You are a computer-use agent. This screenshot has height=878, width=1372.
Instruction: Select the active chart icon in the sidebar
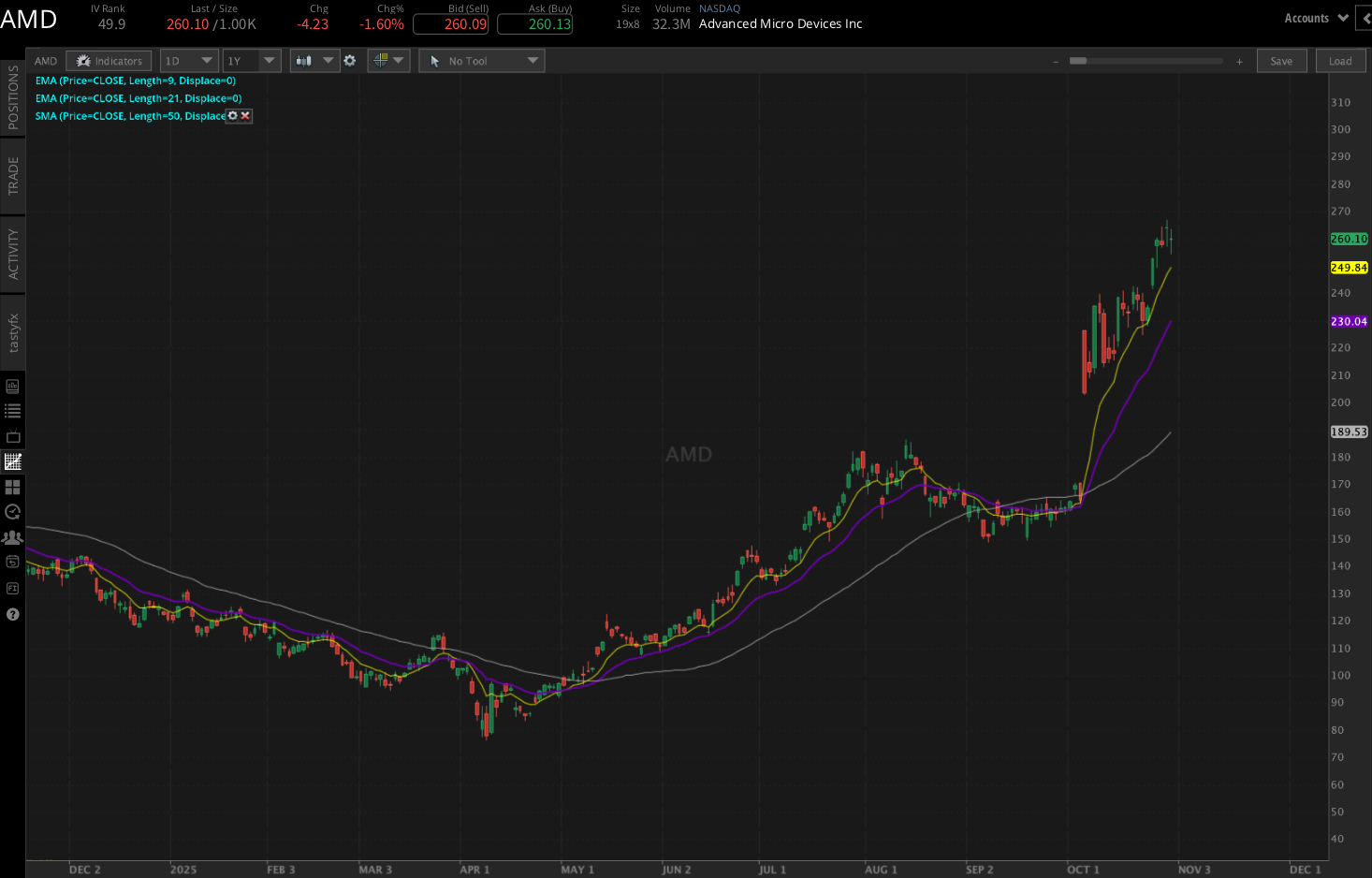(13, 461)
